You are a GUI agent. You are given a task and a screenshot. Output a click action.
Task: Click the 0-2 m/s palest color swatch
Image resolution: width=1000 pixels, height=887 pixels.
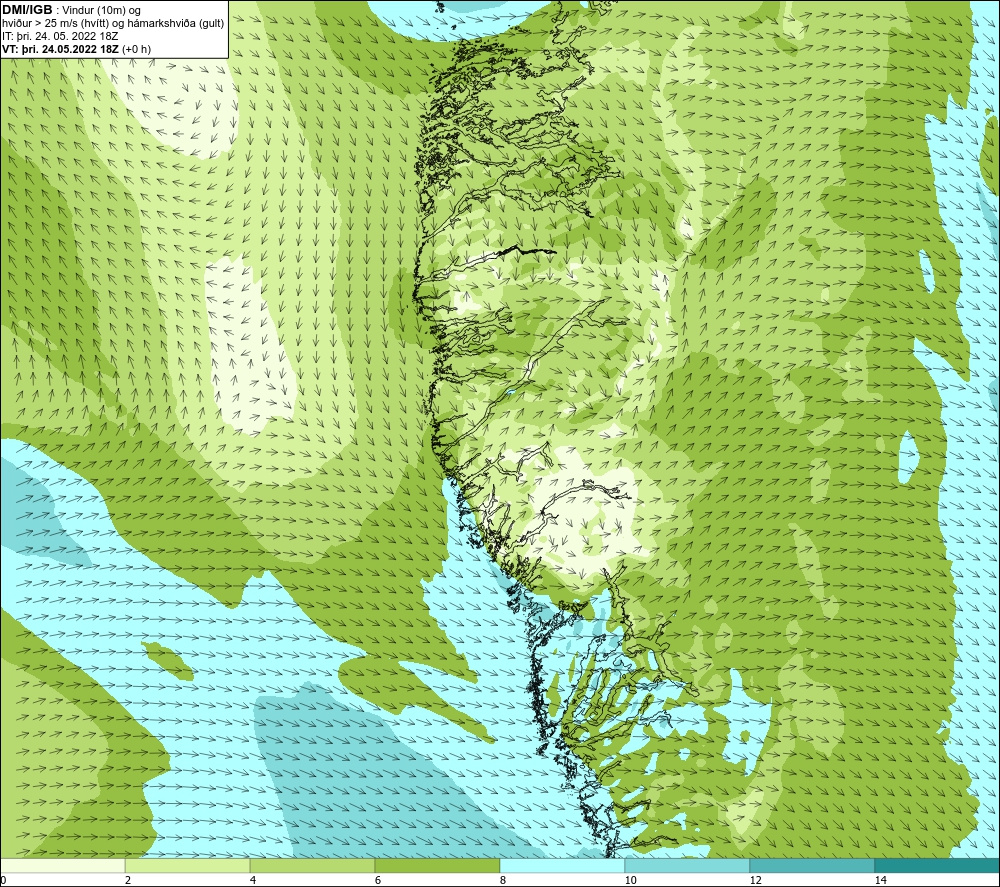point(62,865)
